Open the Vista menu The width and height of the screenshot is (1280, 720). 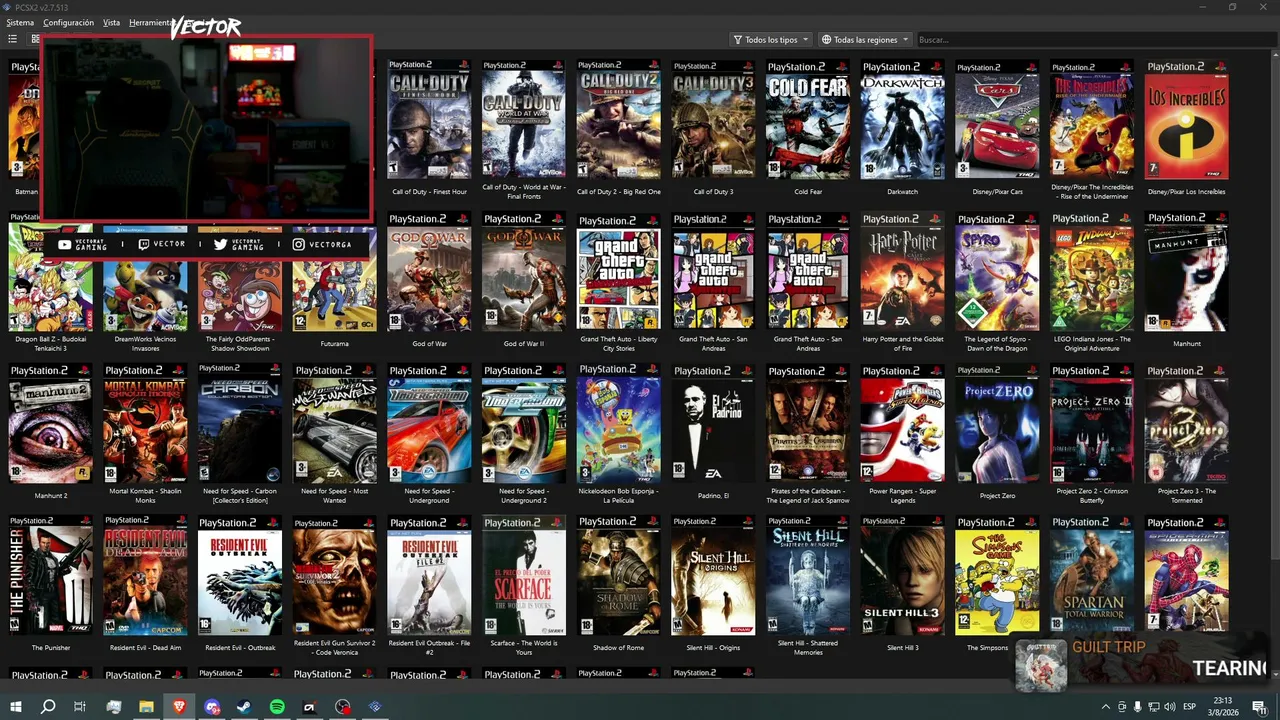point(112,22)
